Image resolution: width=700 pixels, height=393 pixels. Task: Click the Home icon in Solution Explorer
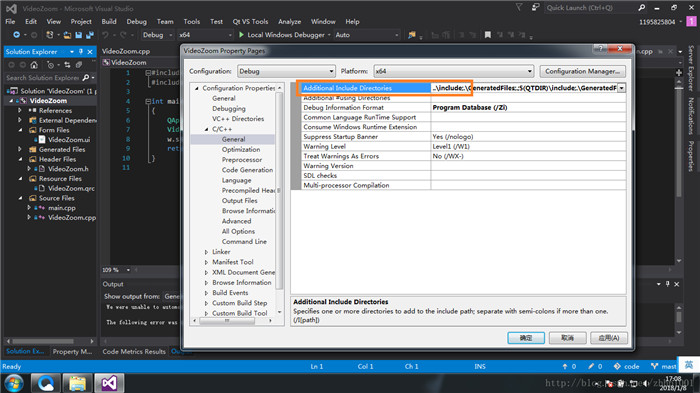[34, 65]
